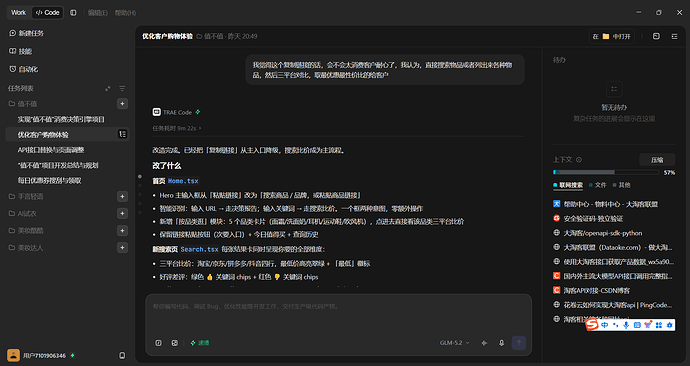690x366 pixels.
Task: Expand the 手言轻语 project folder
Action: (x=26, y=196)
